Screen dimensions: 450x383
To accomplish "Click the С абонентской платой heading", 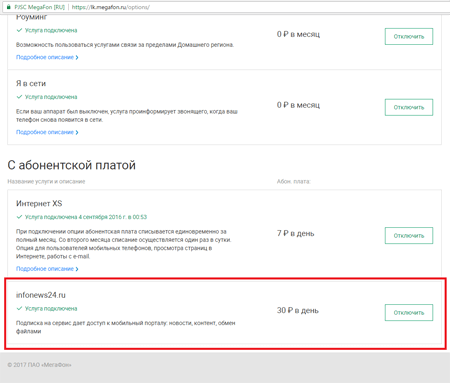I will tap(72, 165).
